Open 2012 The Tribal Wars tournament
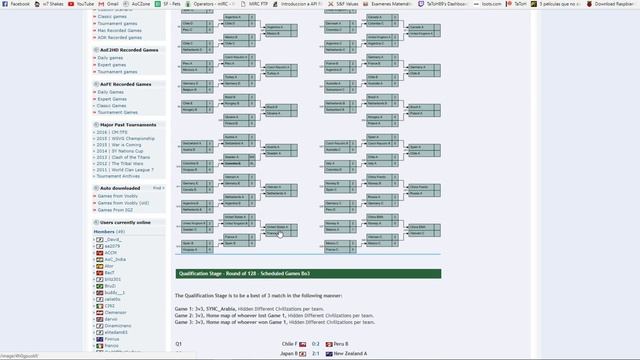This screenshot has width=640, height=360. coord(120,164)
